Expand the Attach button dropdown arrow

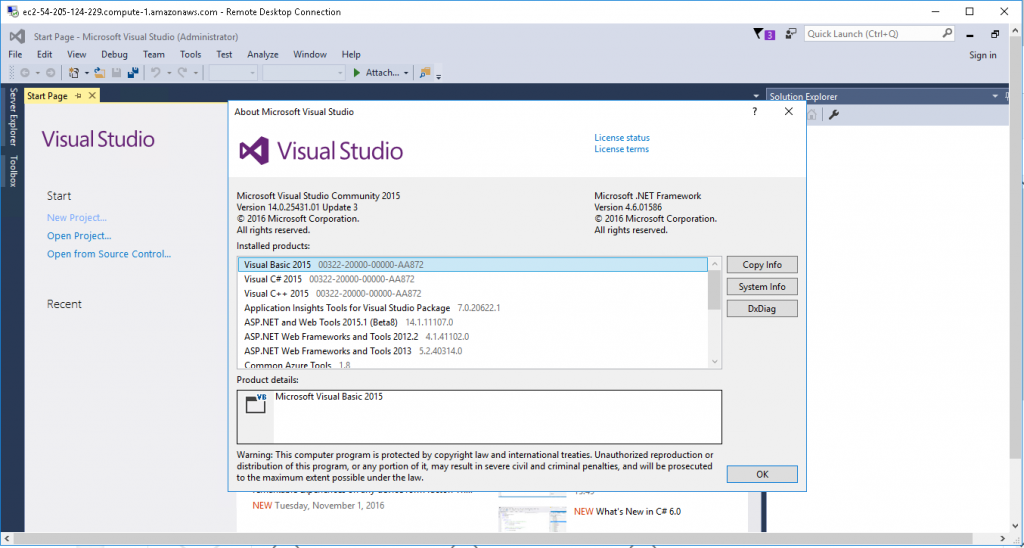pos(406,73)
